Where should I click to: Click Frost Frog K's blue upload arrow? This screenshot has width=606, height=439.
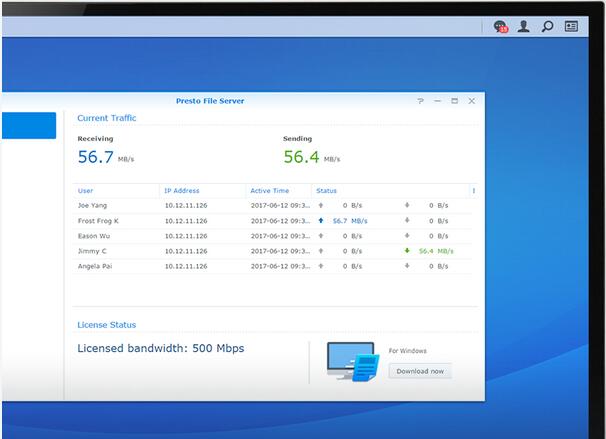[x=321, y=221]
